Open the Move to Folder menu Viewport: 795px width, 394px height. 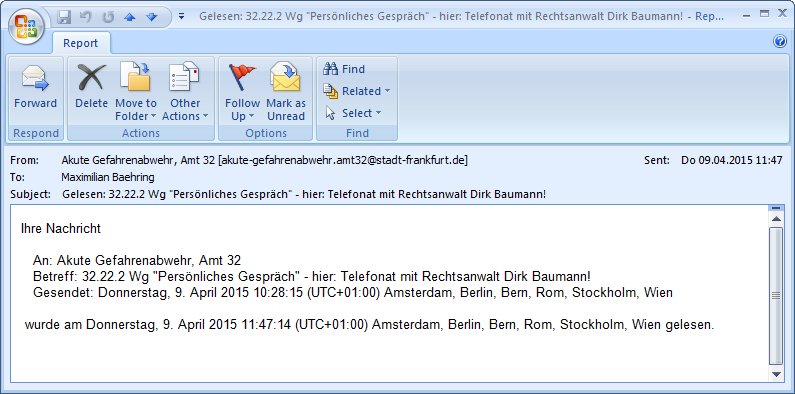[x=135, y=91]
